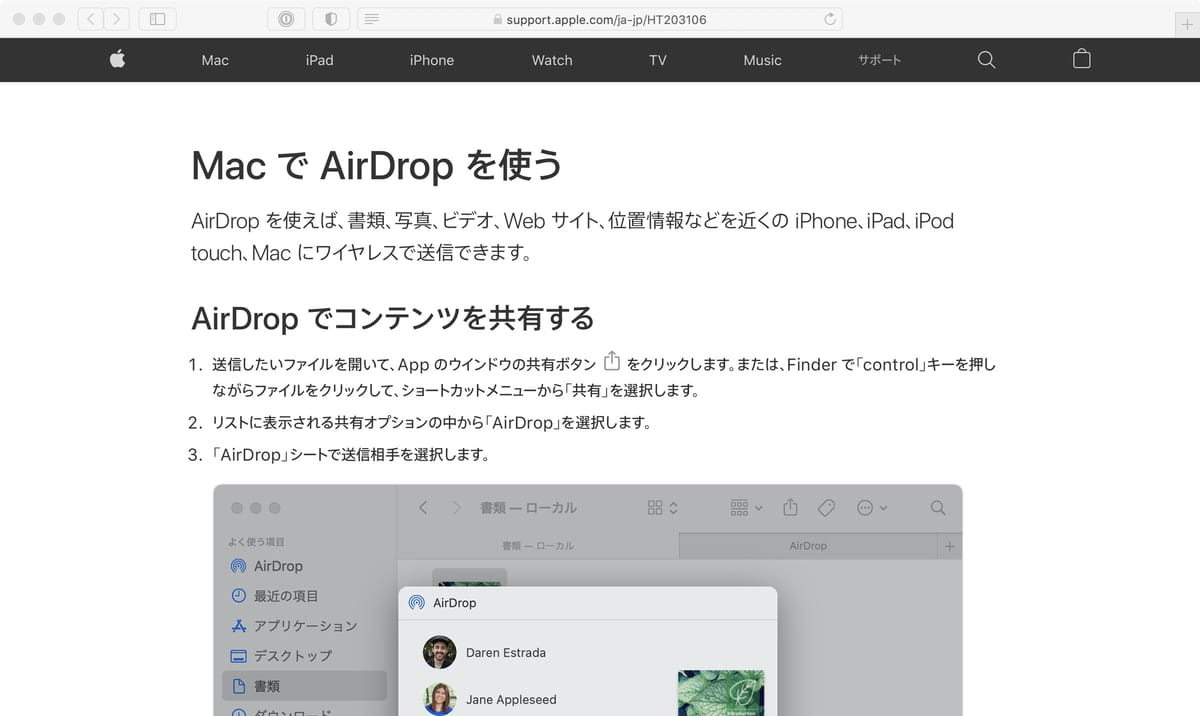Go forward with Safari's forward arrow

pos(117,19)
